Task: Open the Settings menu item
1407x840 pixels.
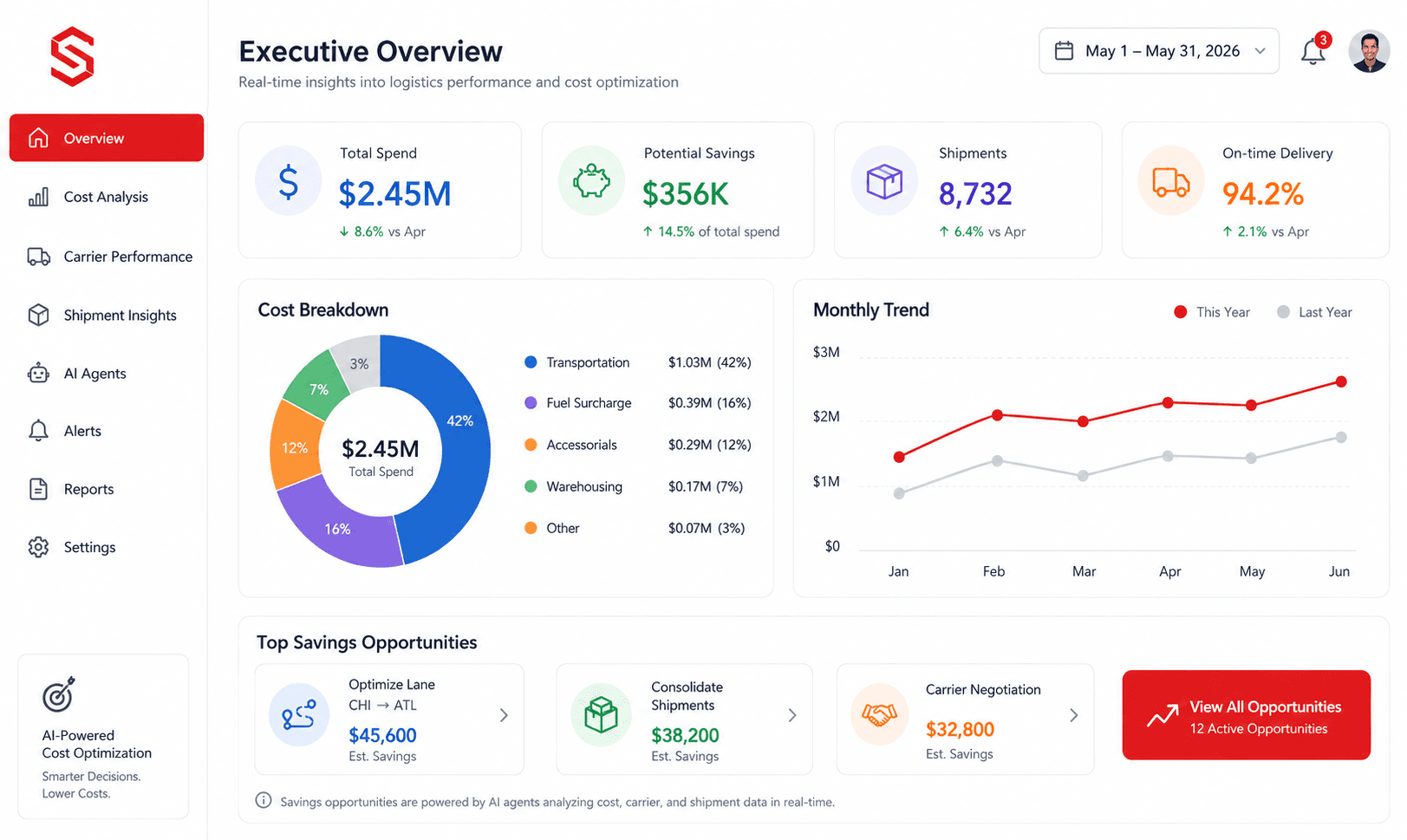Action: coord(107,547)
